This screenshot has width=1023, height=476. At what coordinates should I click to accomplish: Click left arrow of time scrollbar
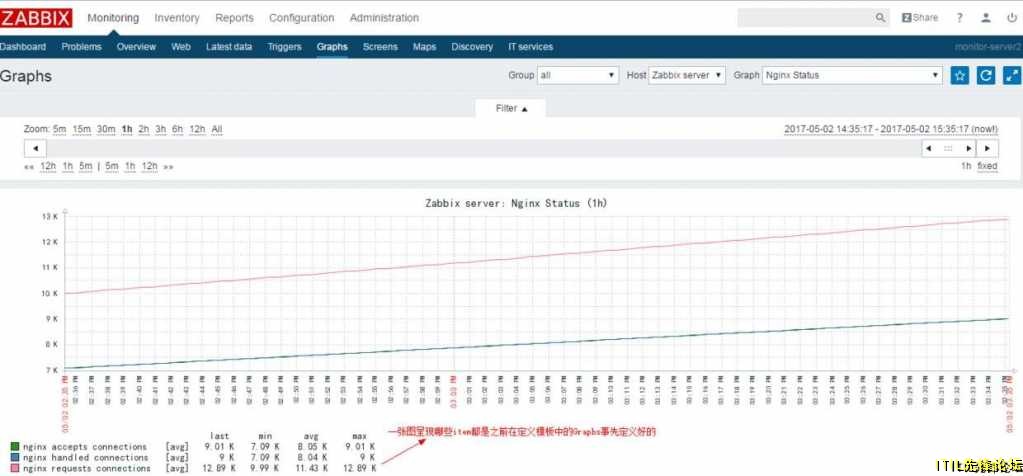(35, 149)
